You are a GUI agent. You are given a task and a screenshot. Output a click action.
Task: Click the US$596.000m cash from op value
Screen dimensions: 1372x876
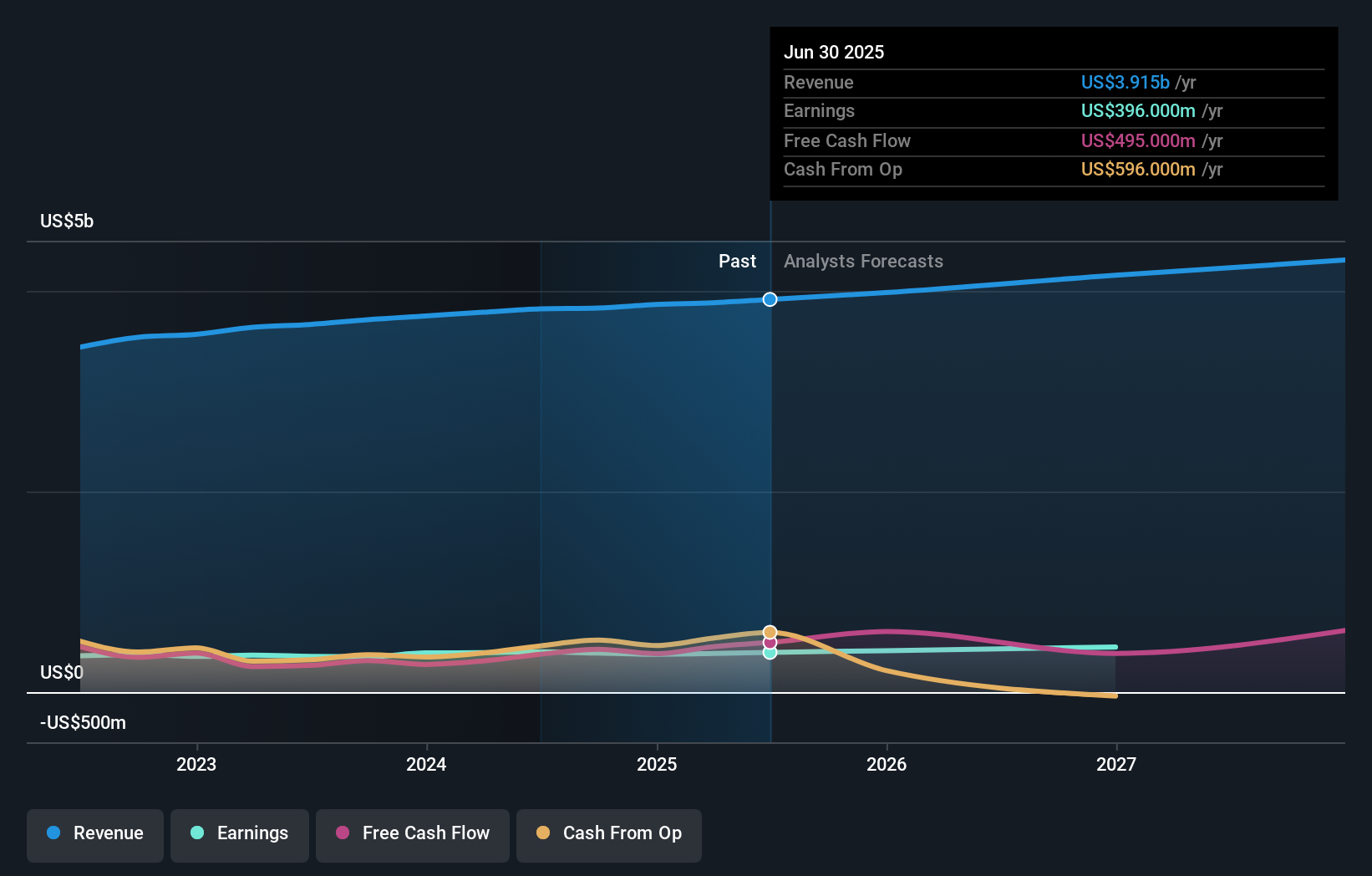pos(1138,169)
